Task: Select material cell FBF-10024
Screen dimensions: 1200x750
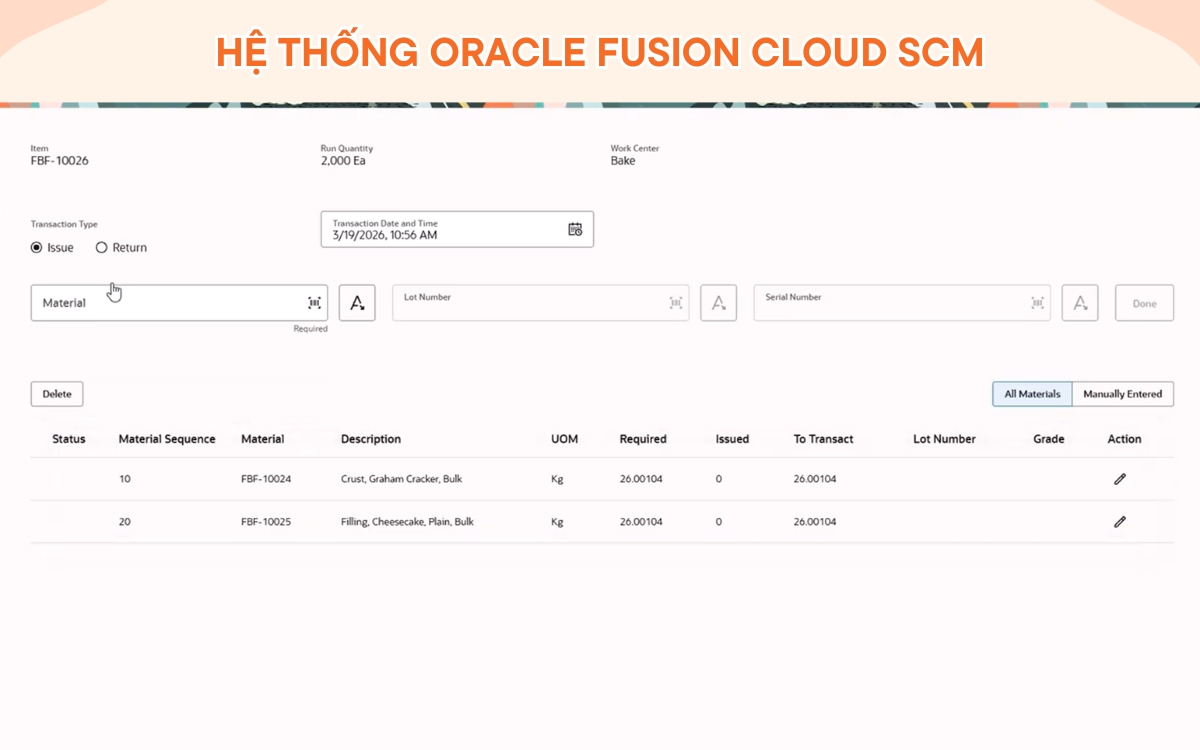Action: pyautogui.click(x=266, y=479)
